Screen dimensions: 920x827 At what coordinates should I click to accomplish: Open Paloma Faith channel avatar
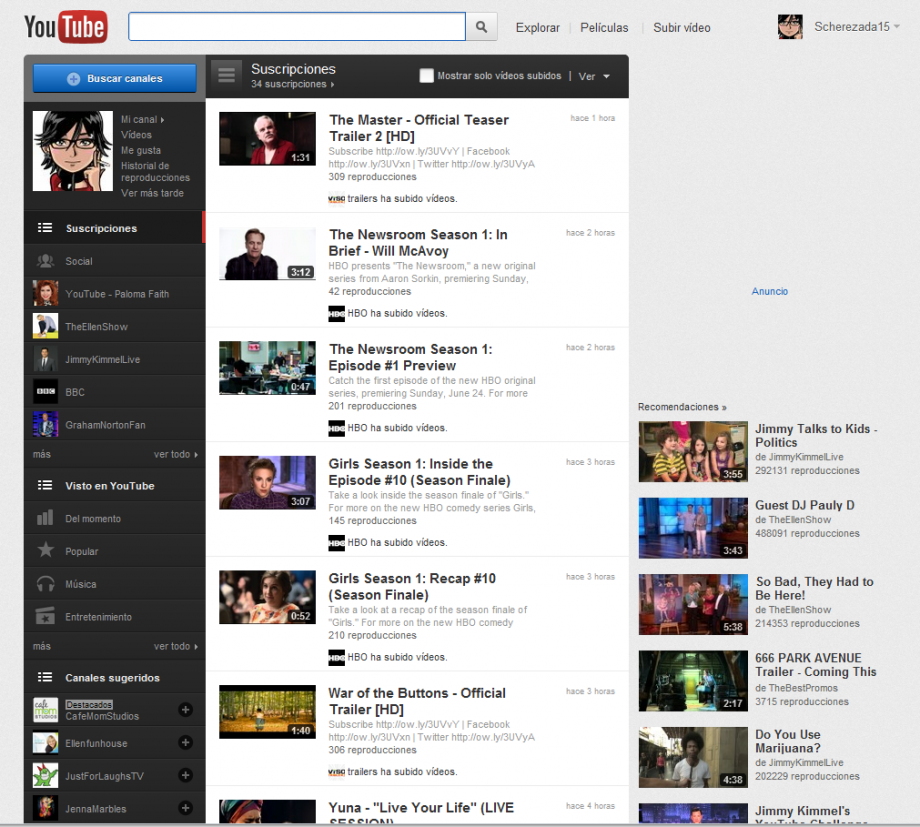point(45,293)
